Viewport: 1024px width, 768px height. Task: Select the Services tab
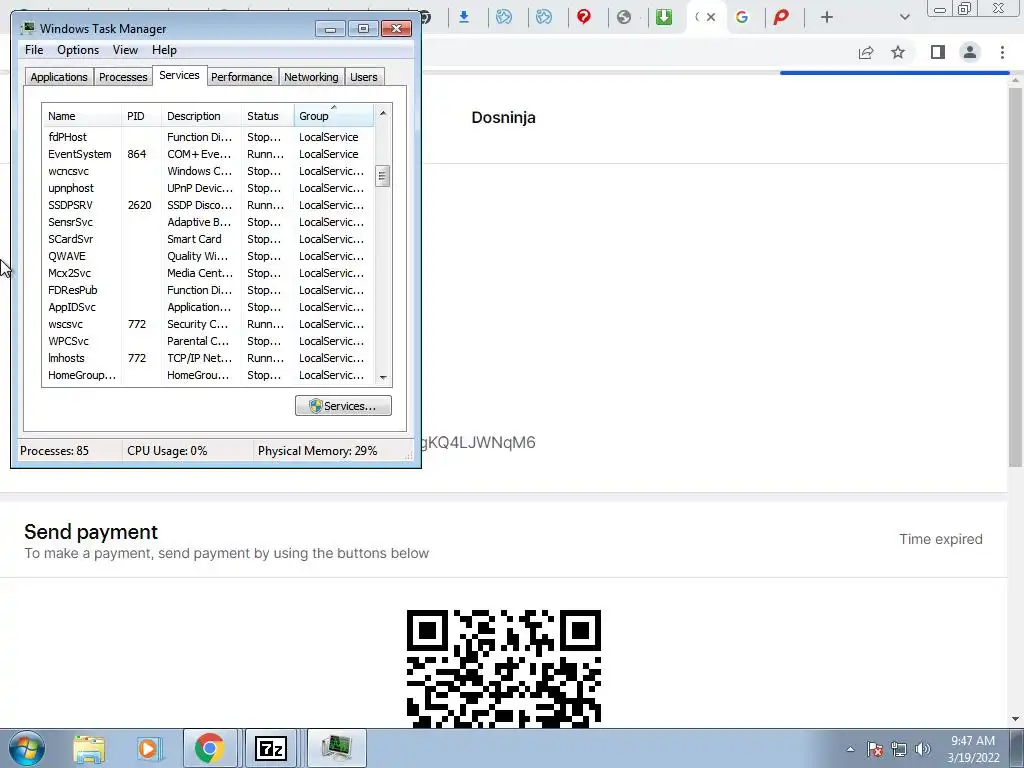tap(179, 75)
